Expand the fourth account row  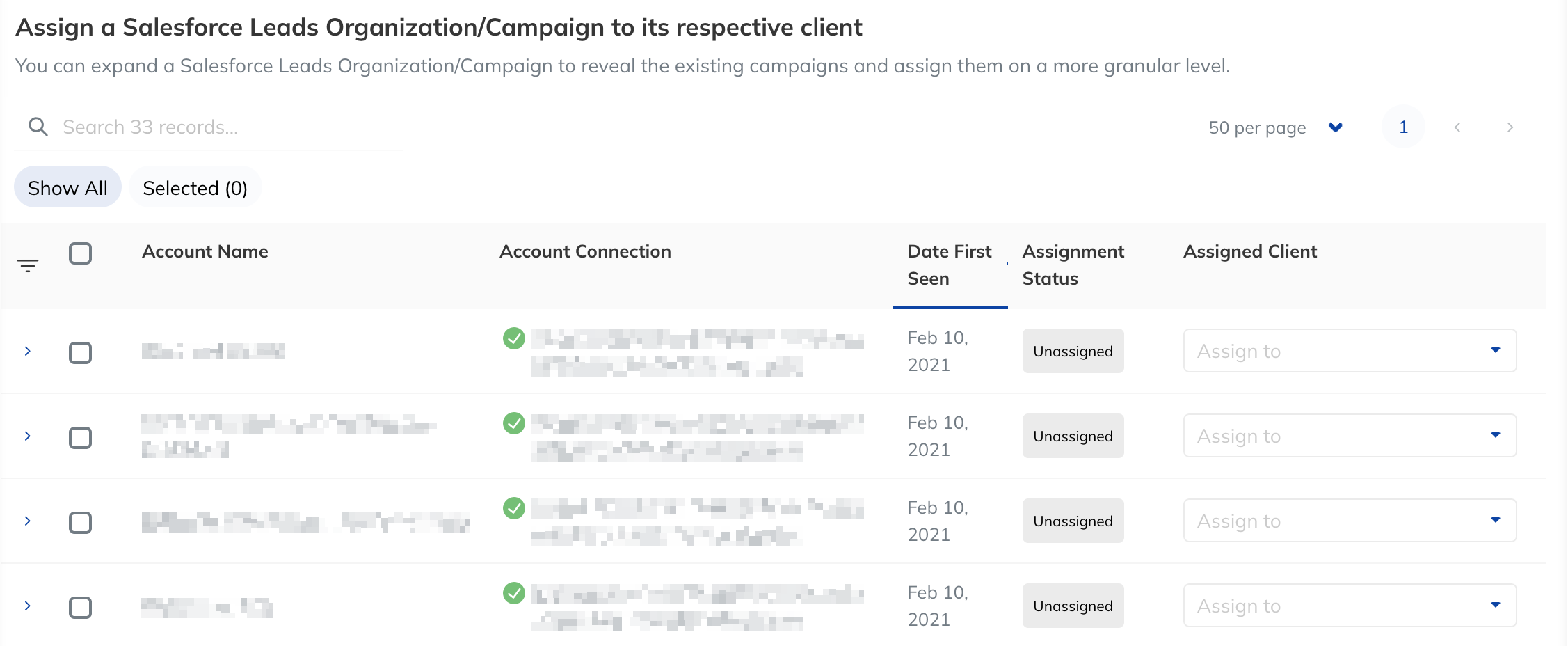(x=28, y=606)
